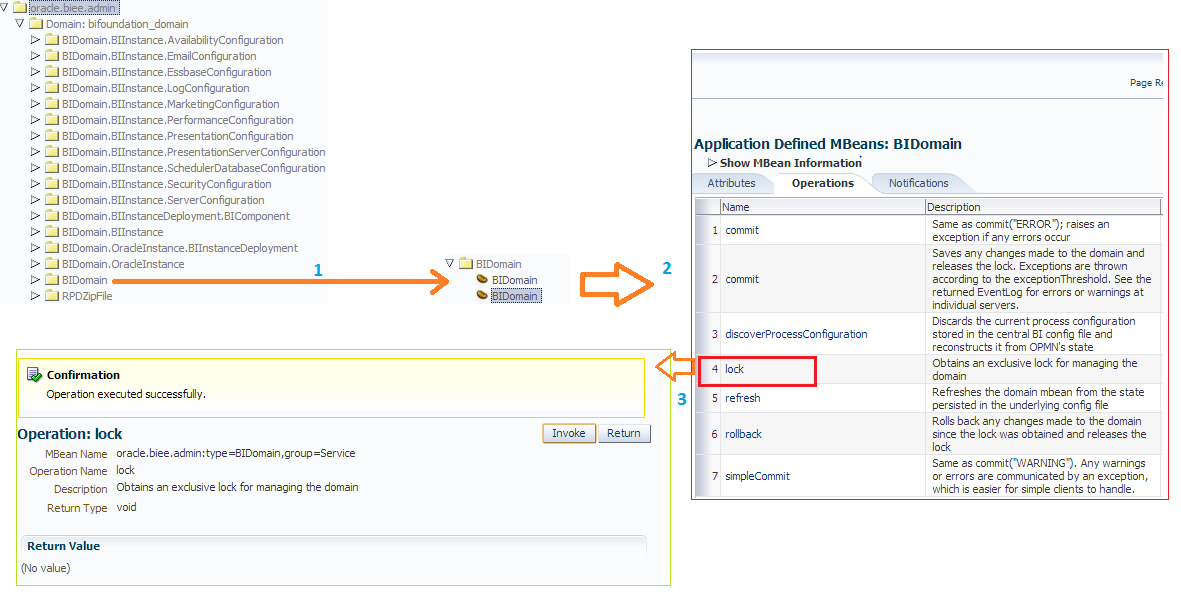
Task: Switch to the Attributes tab
Action: click(x=731, y=183)
